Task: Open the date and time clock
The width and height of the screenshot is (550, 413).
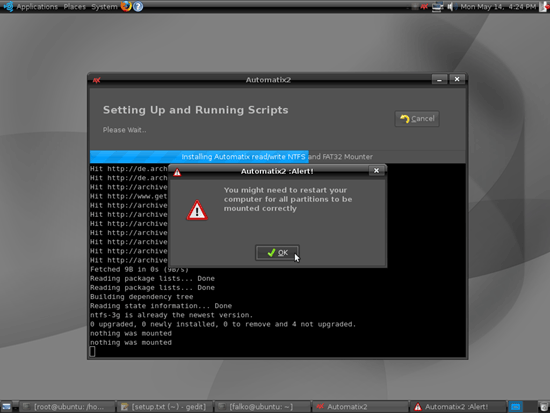Action: [498, 7]
